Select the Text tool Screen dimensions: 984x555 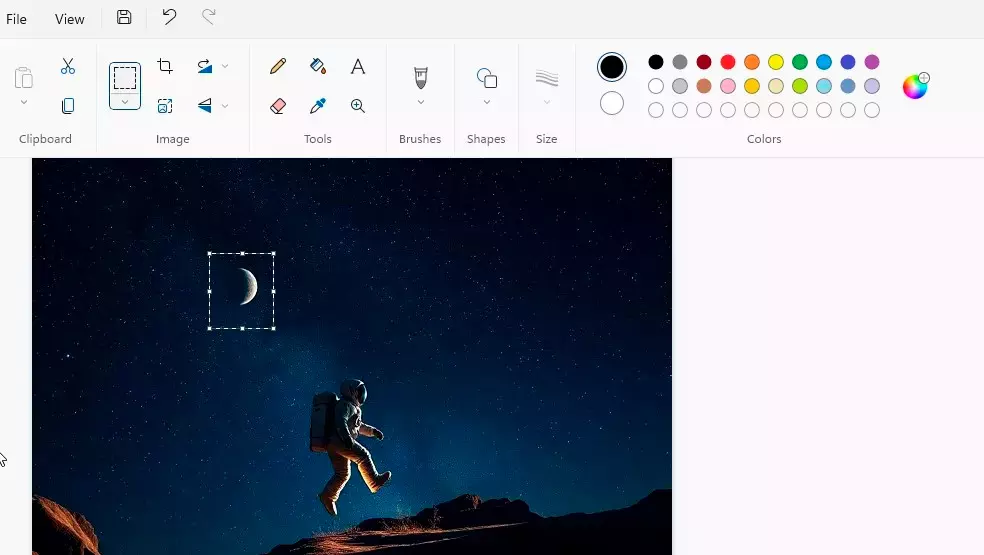point(358,66)
